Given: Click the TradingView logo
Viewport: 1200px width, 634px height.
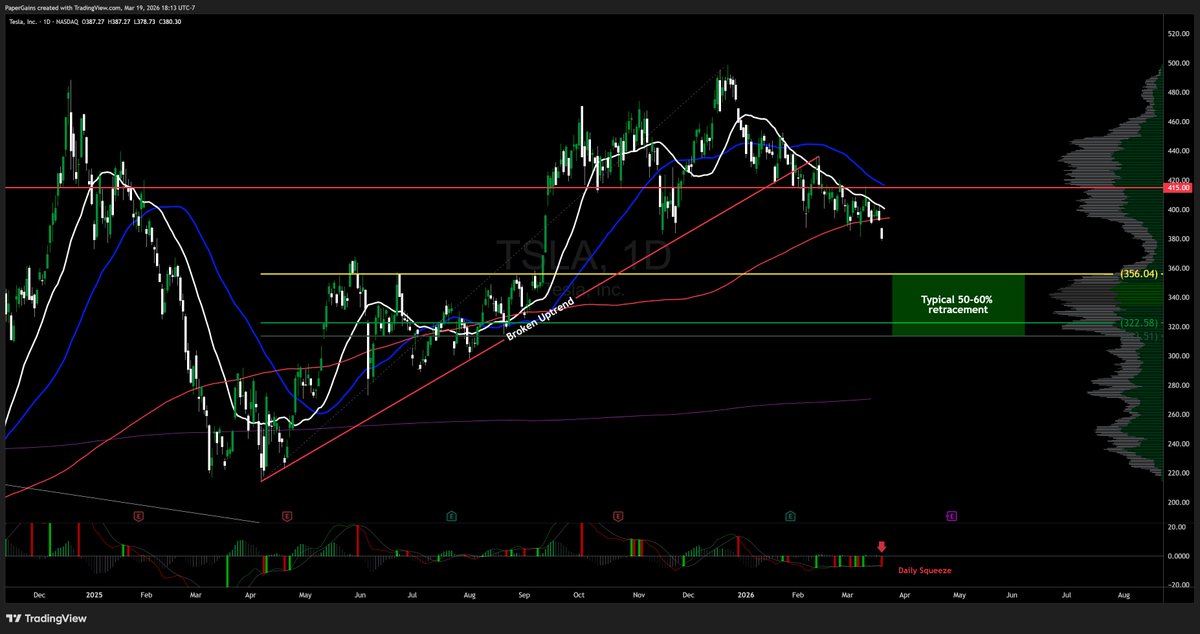Looking at the screenshot, I should pos(48,618).
